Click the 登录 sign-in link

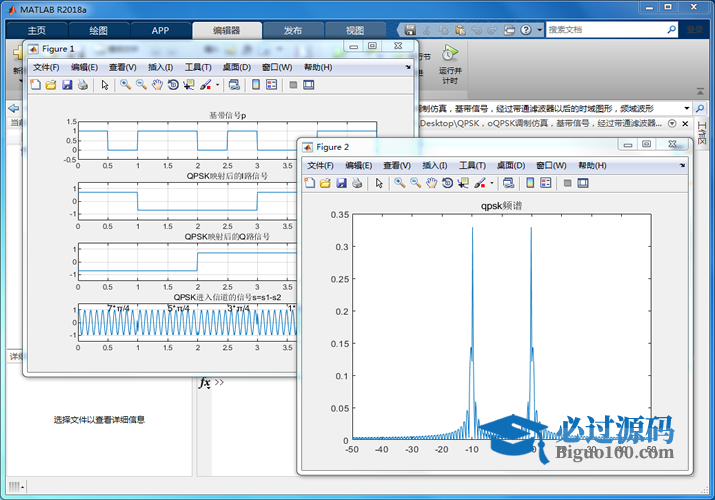695,30
